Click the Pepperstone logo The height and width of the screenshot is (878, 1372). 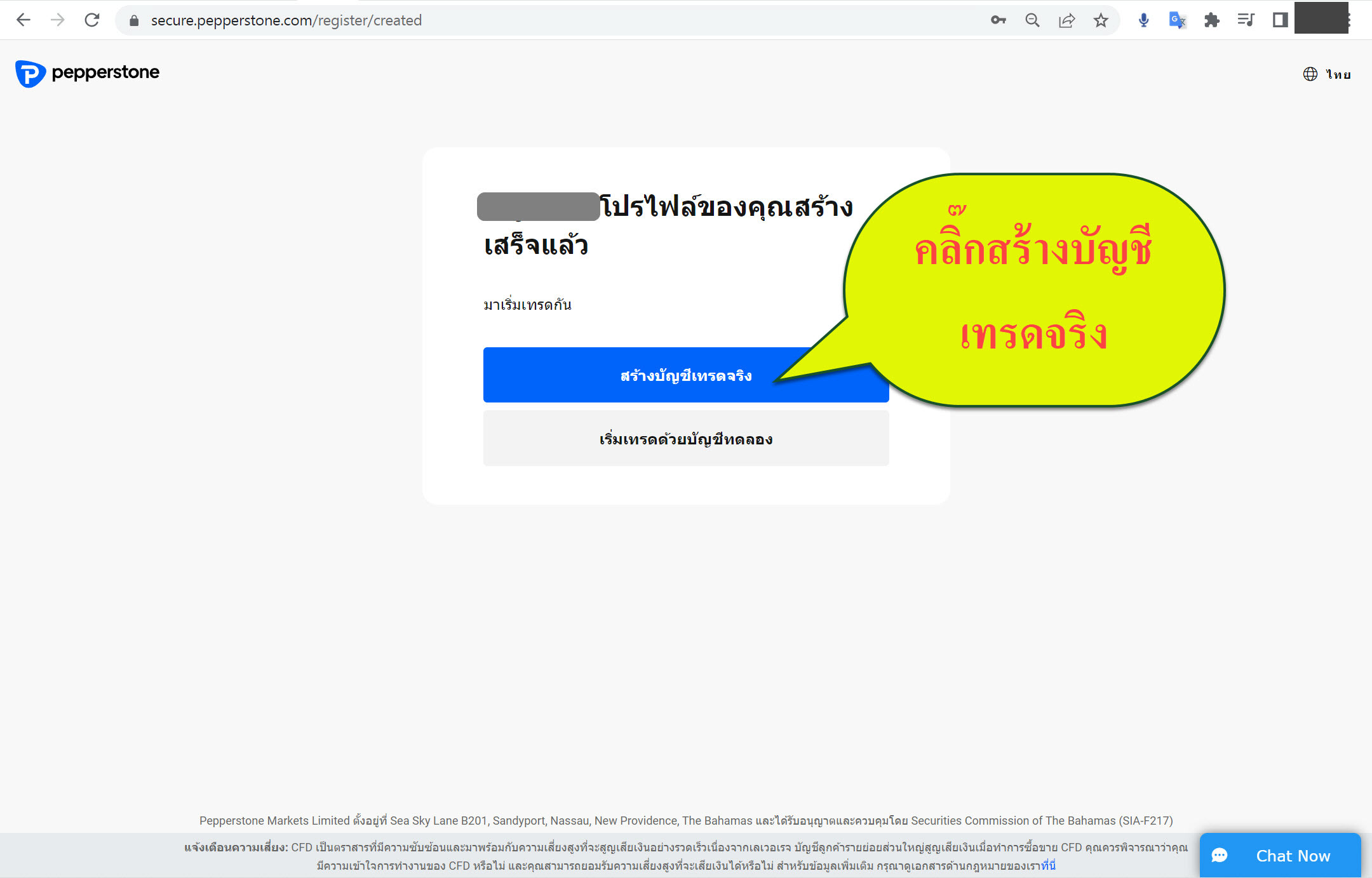point(87,74)
